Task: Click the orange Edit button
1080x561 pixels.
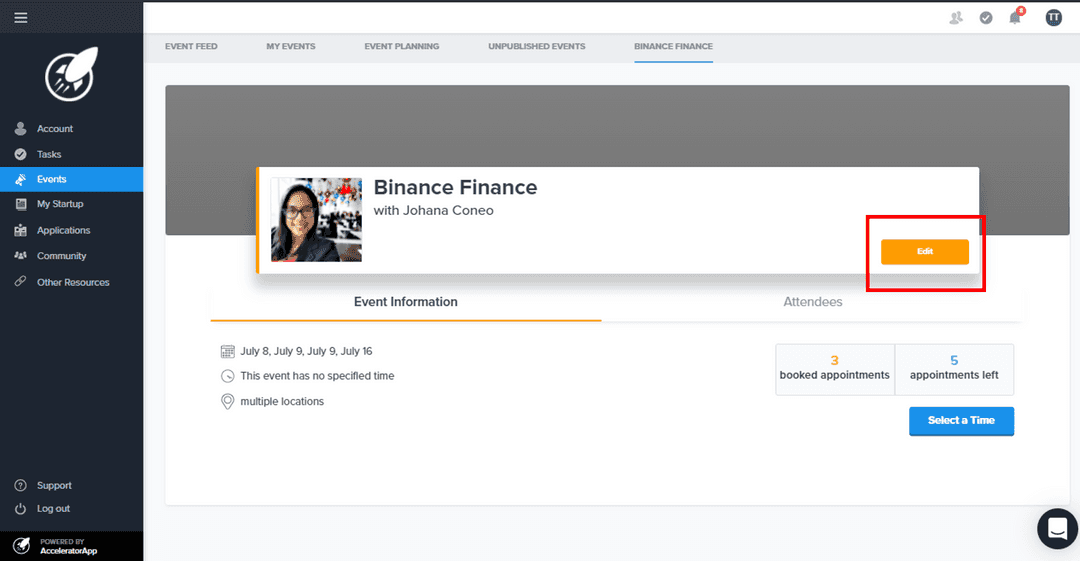Action: click(x=924, y=252)
